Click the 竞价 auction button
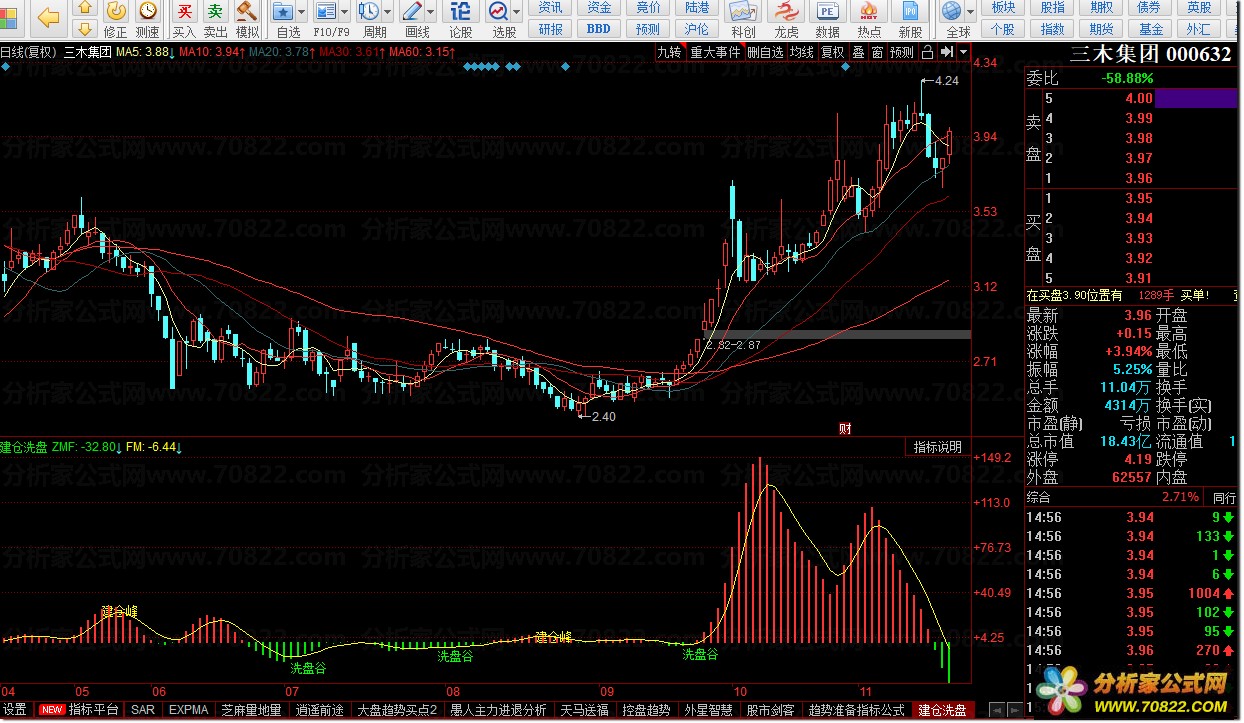The width and height of the screenshot is (1244, 723). click(x=648, y=8)
